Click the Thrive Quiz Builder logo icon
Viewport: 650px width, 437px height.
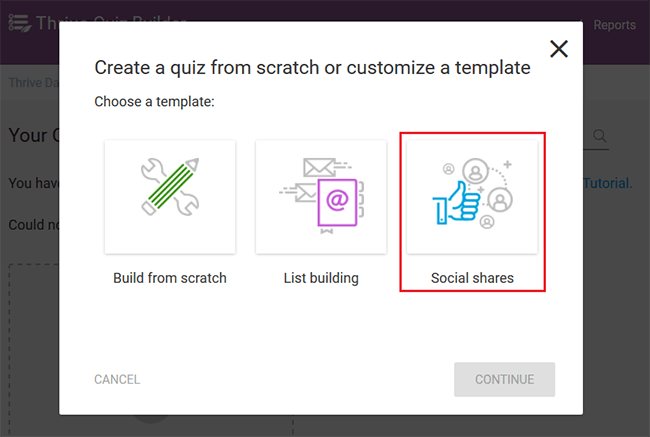tap(19, 23)
